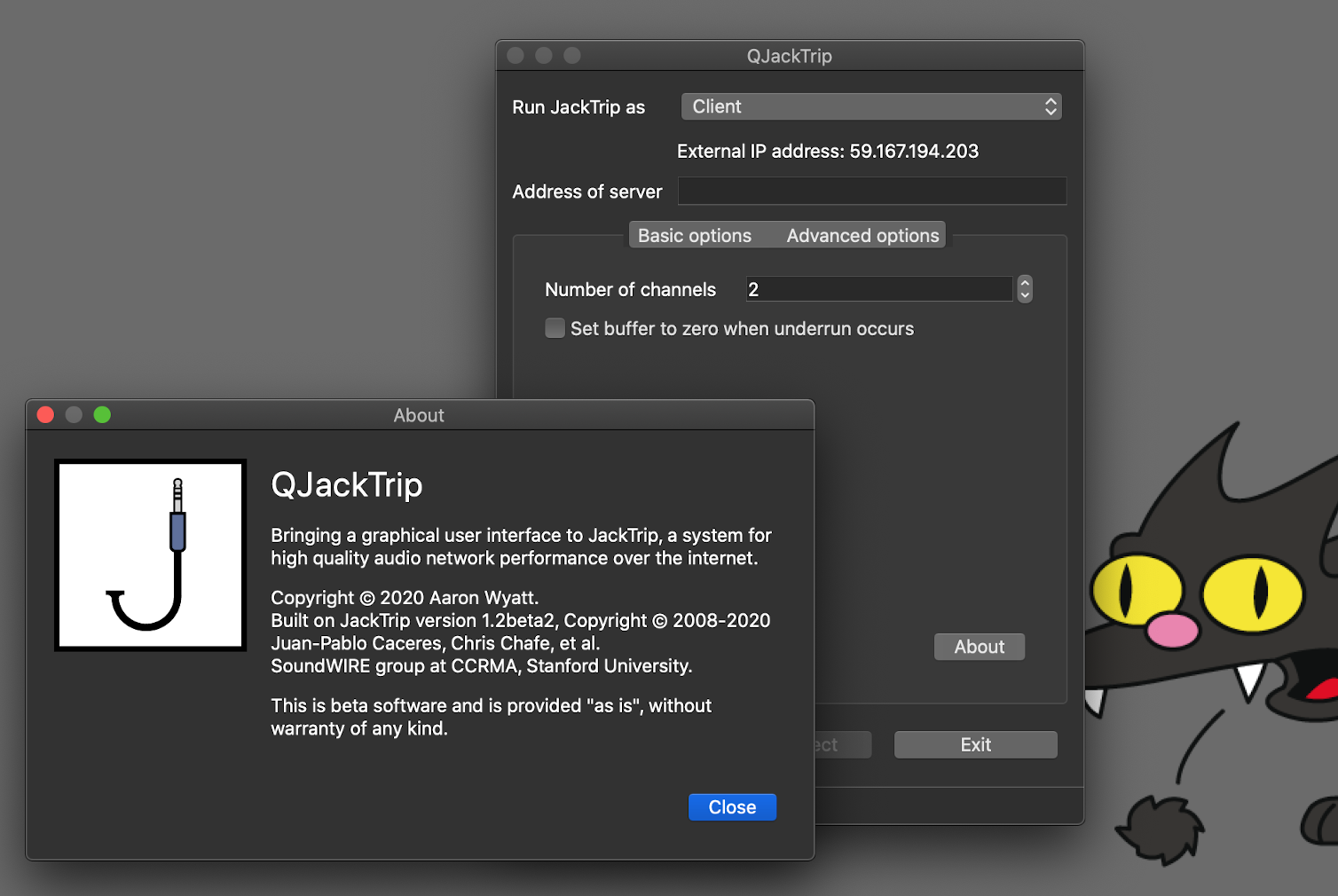Select the External IP address text
This screenshot has width=1338, height=896.
point(828,151)
